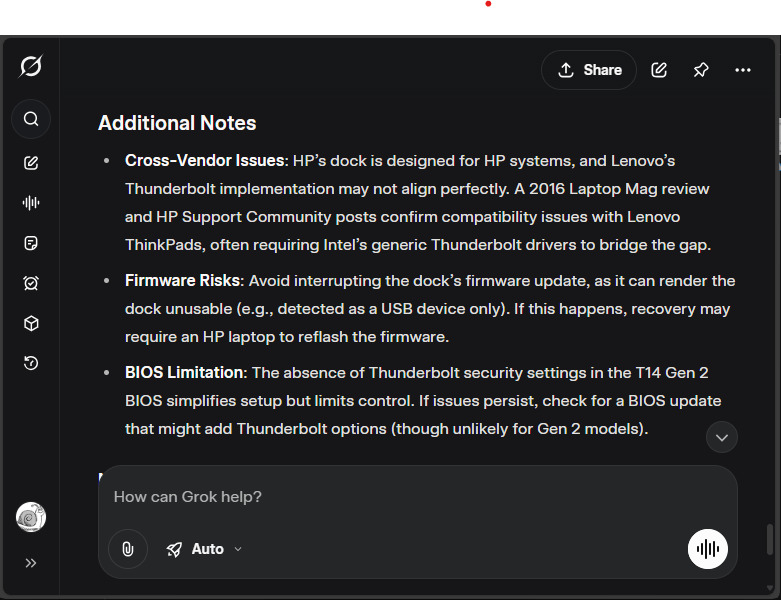This screenshot has height=600, width=781.
Task: Click the page scrollbar thumb on right edge
Action: (770, 539)
